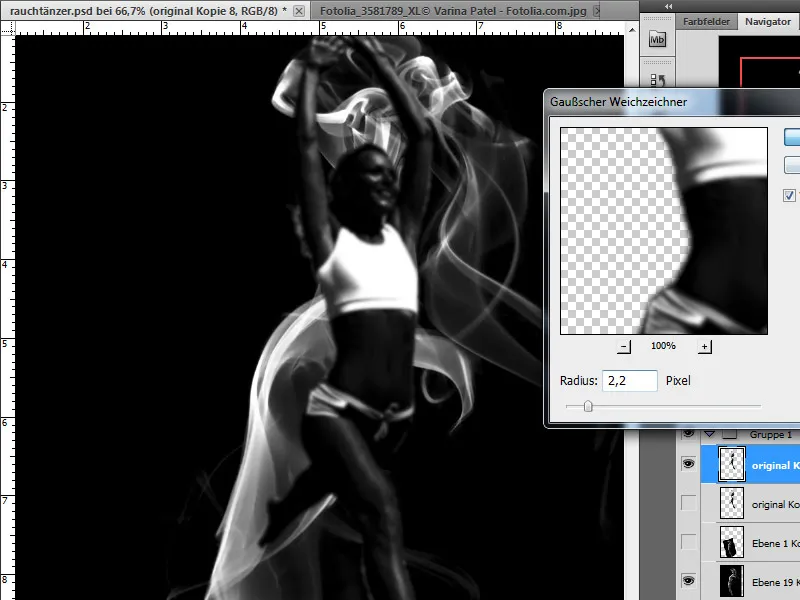The image size is (800, 600).
Task: Collapse the panel dock with double arrows
Action: [668, 6]
